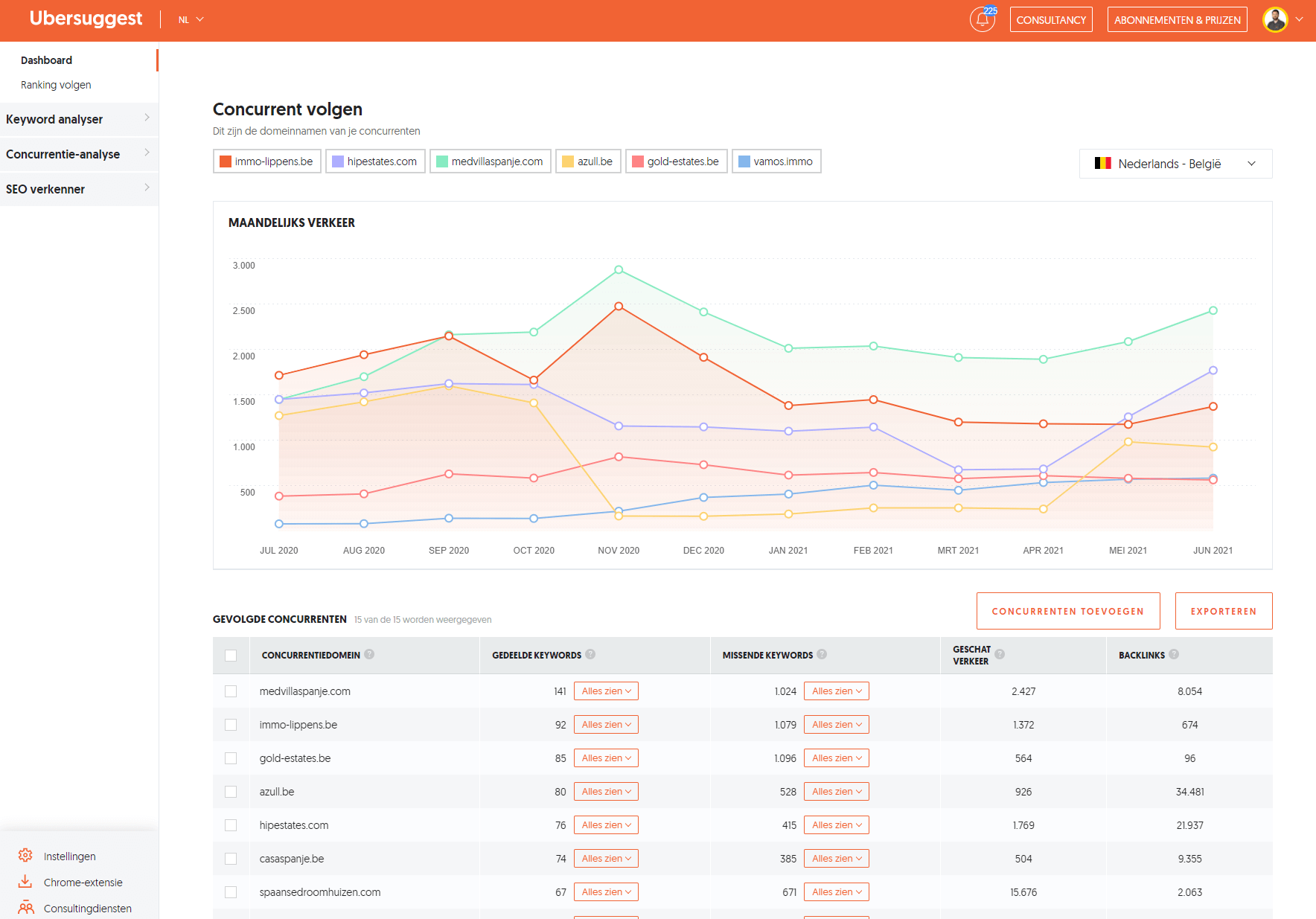Open missing keywords Alles zien for hipestates.com
This screenshot has height=919, width=1316.
[x=837, y=825]
